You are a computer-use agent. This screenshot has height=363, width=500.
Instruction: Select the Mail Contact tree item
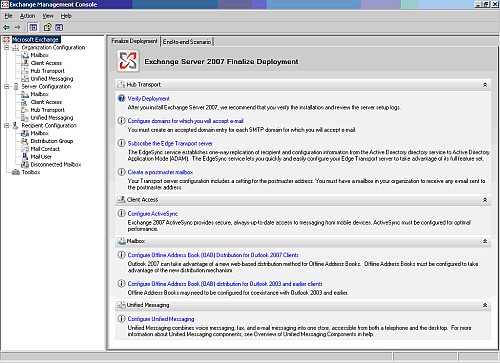coord(45,149)
